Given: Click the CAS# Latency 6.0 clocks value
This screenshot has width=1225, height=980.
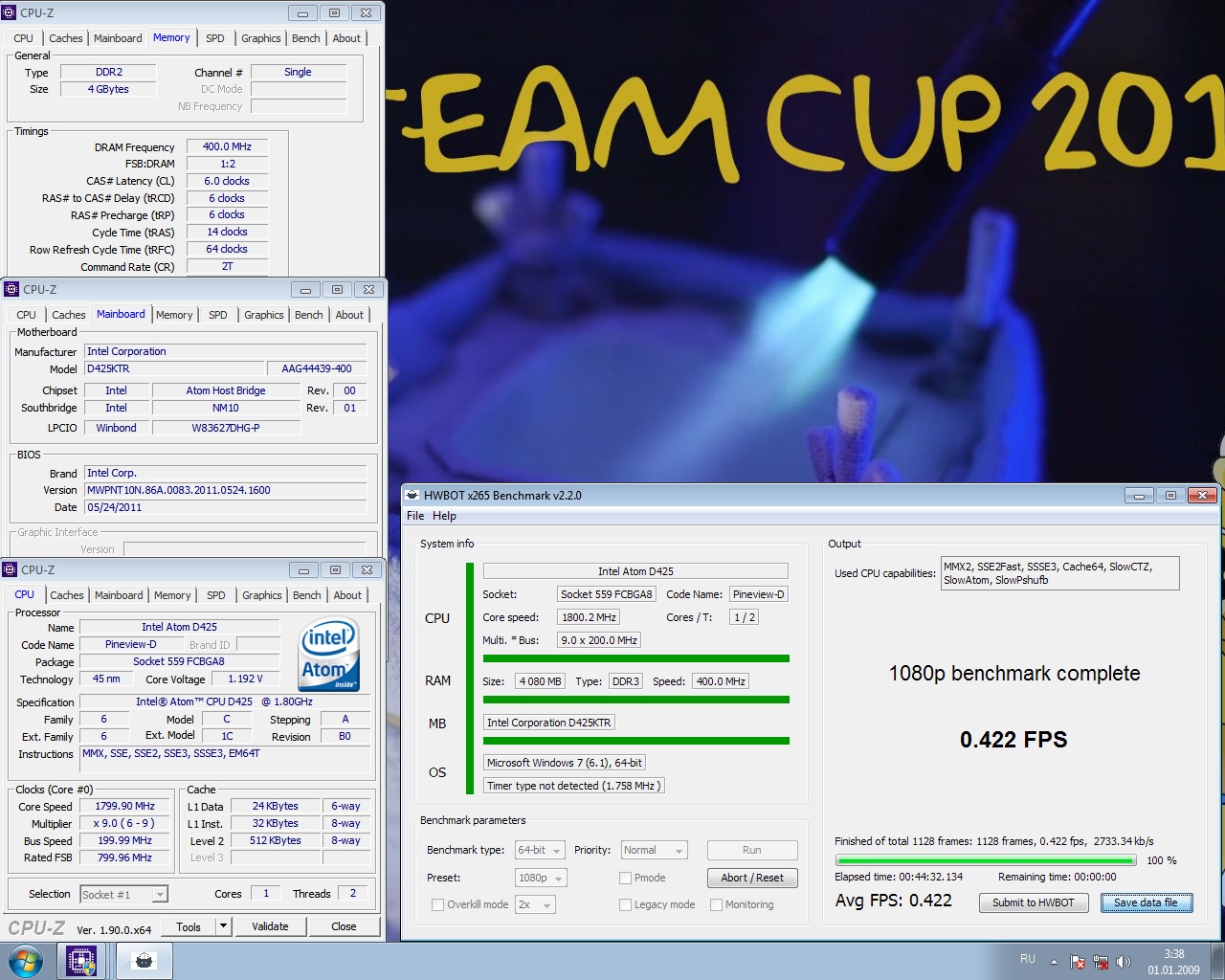Looking at the screenshot, I should 227,181.
